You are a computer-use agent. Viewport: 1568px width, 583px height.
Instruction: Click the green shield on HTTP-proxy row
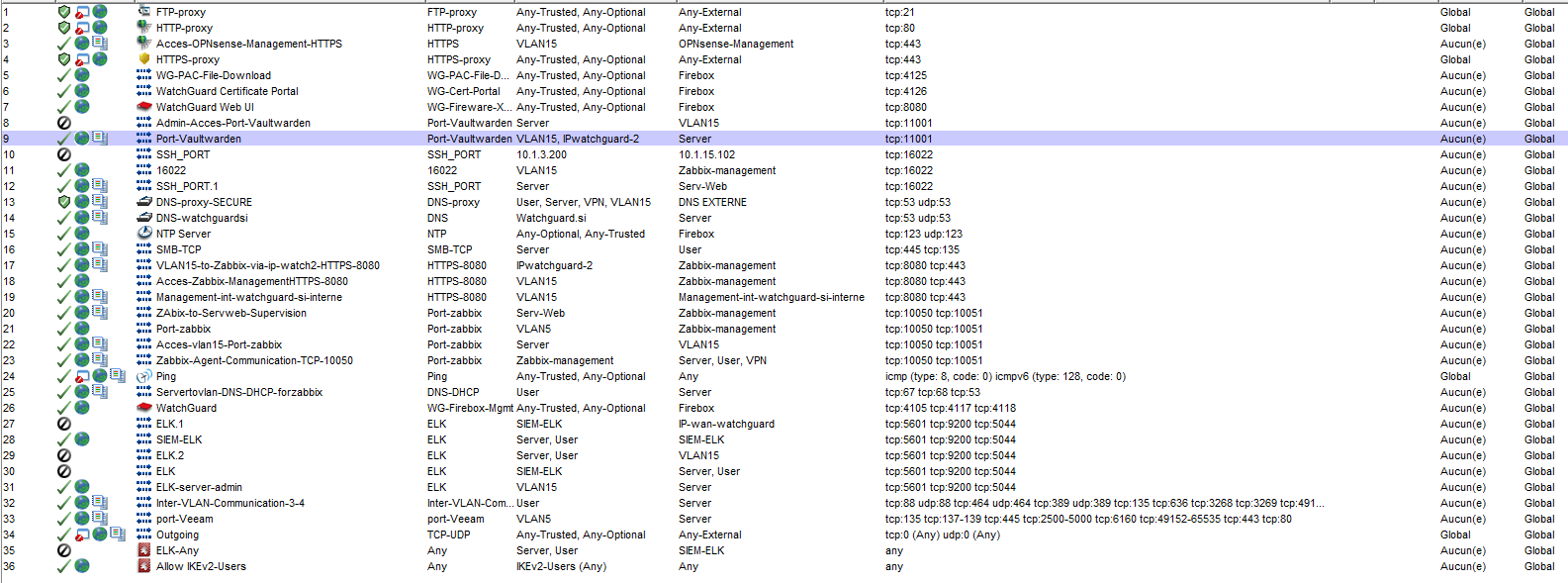pos(64,28)
